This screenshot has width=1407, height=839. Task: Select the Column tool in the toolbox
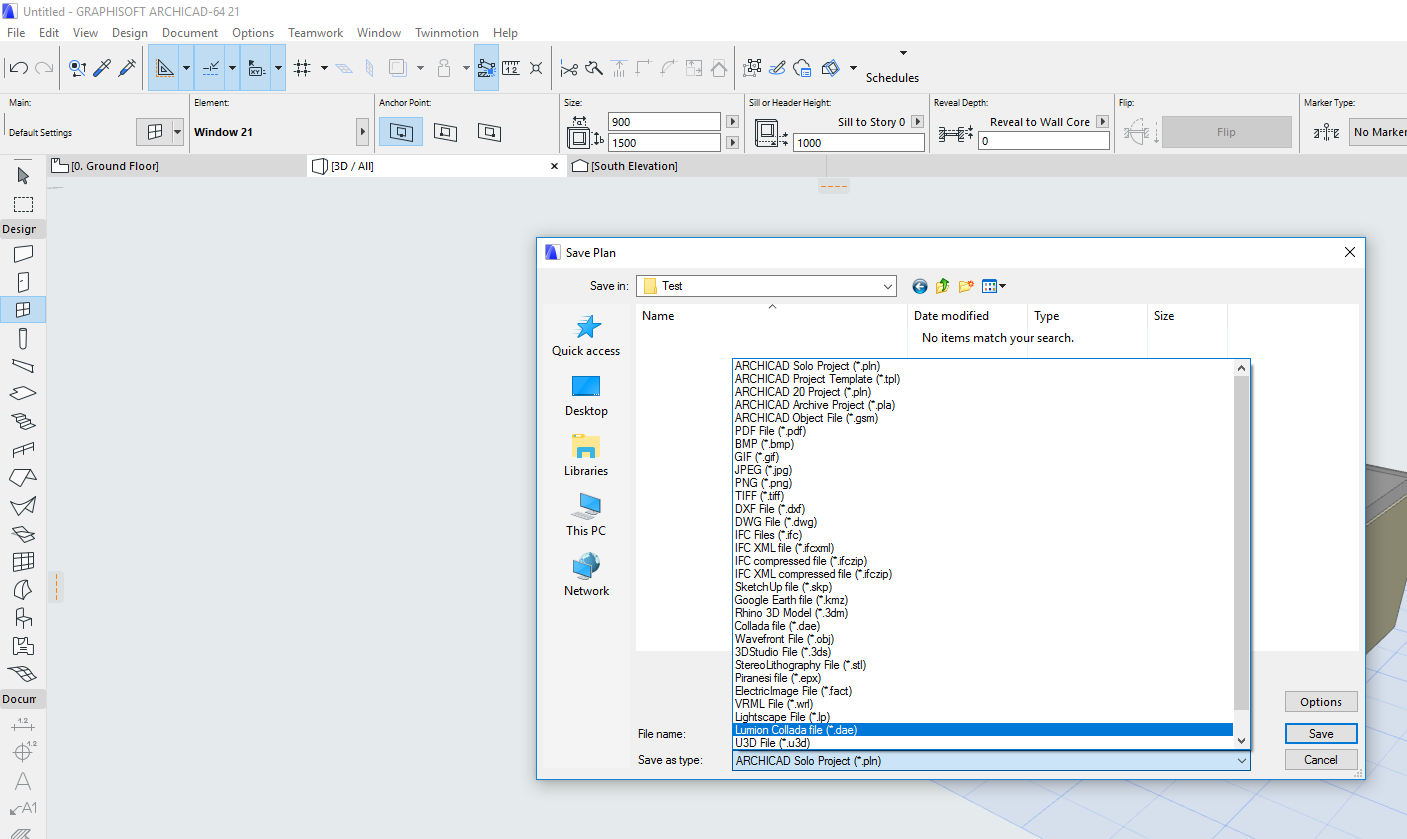(23, 338)
